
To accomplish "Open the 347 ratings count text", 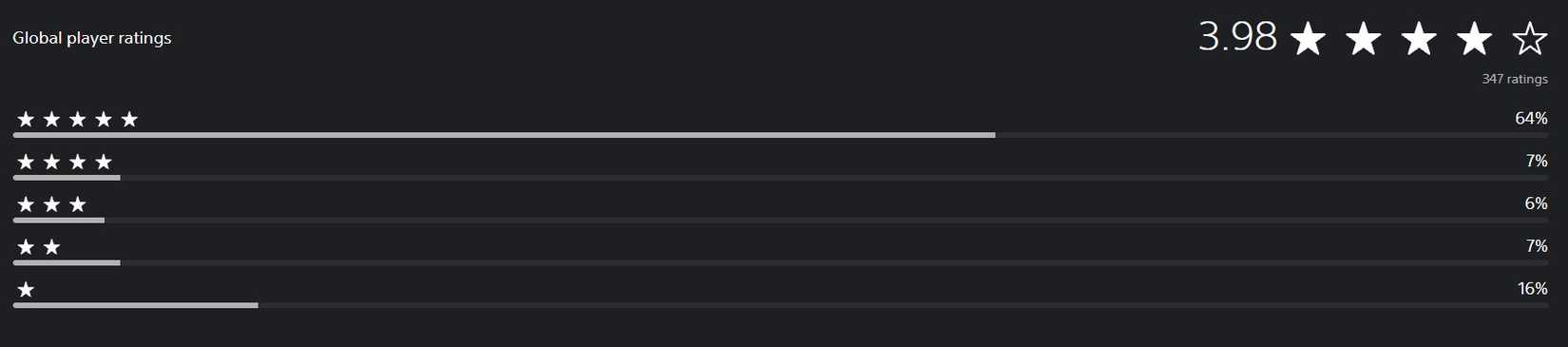I will [x=1515, y=79].
